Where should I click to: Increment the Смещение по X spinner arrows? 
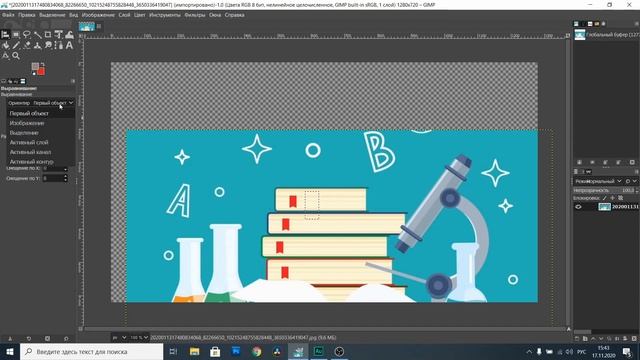(x=65, y=168)
